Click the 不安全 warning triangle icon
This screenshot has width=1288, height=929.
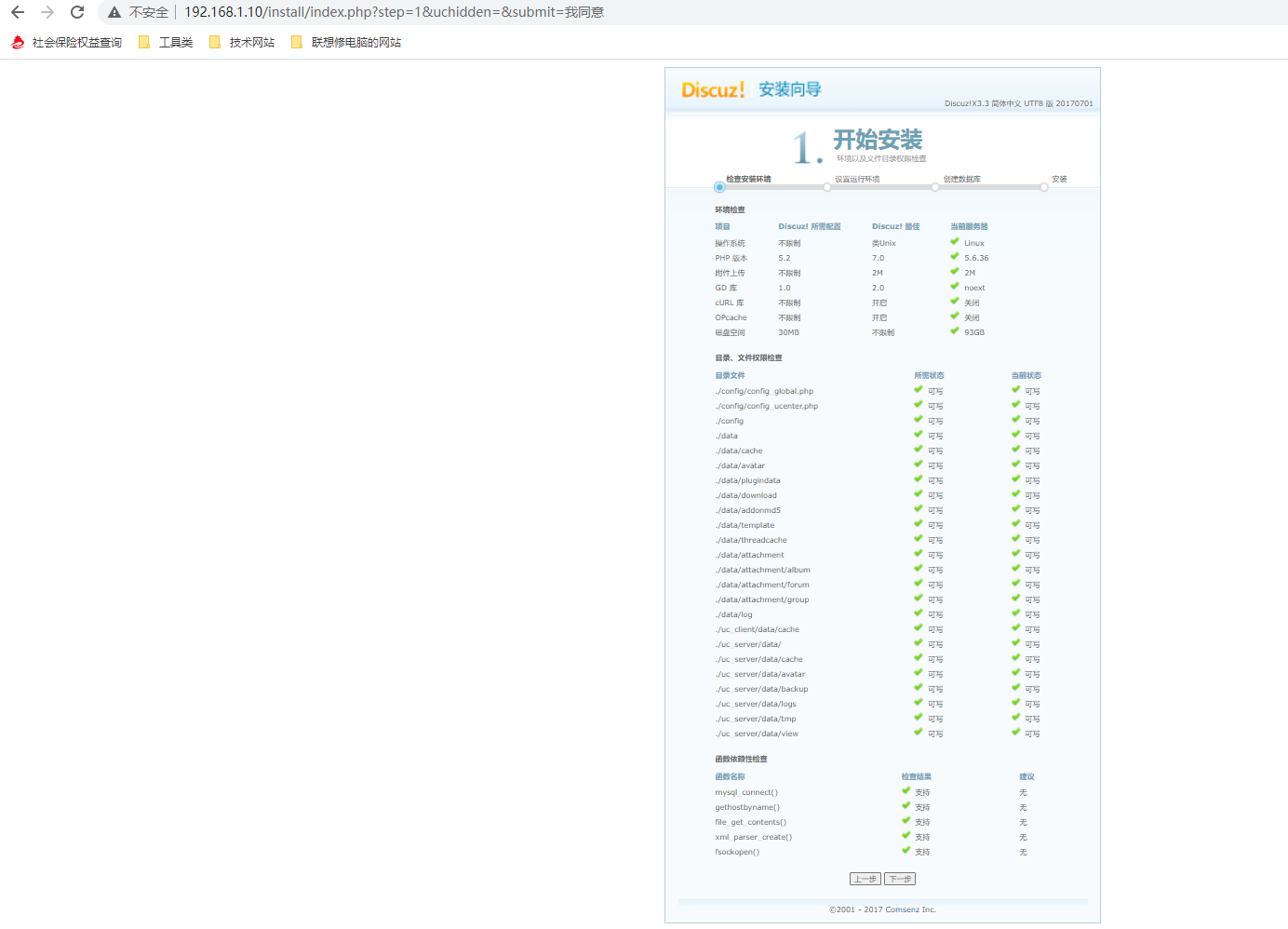[x=114, y=12]
